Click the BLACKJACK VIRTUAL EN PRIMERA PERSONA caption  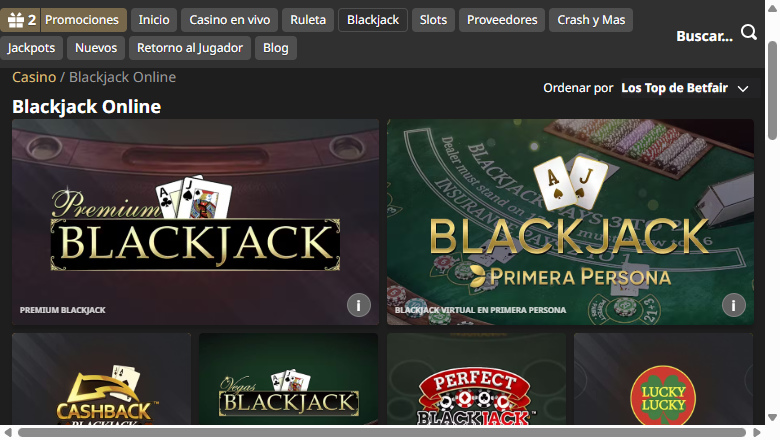[481, 310]
